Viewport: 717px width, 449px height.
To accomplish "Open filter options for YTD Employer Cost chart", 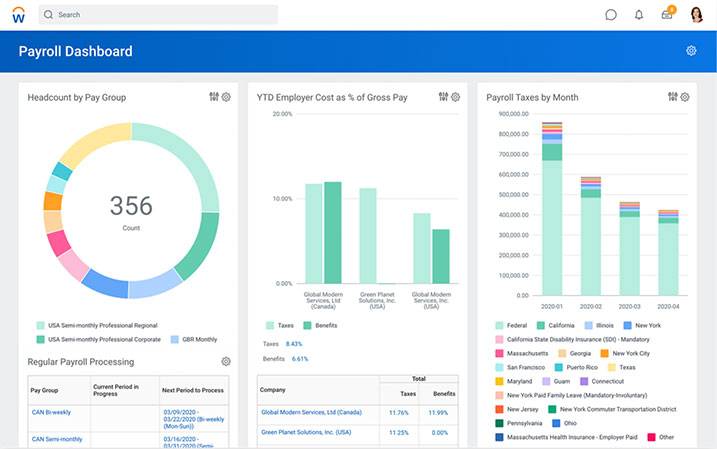I will [x=443, y=97].
